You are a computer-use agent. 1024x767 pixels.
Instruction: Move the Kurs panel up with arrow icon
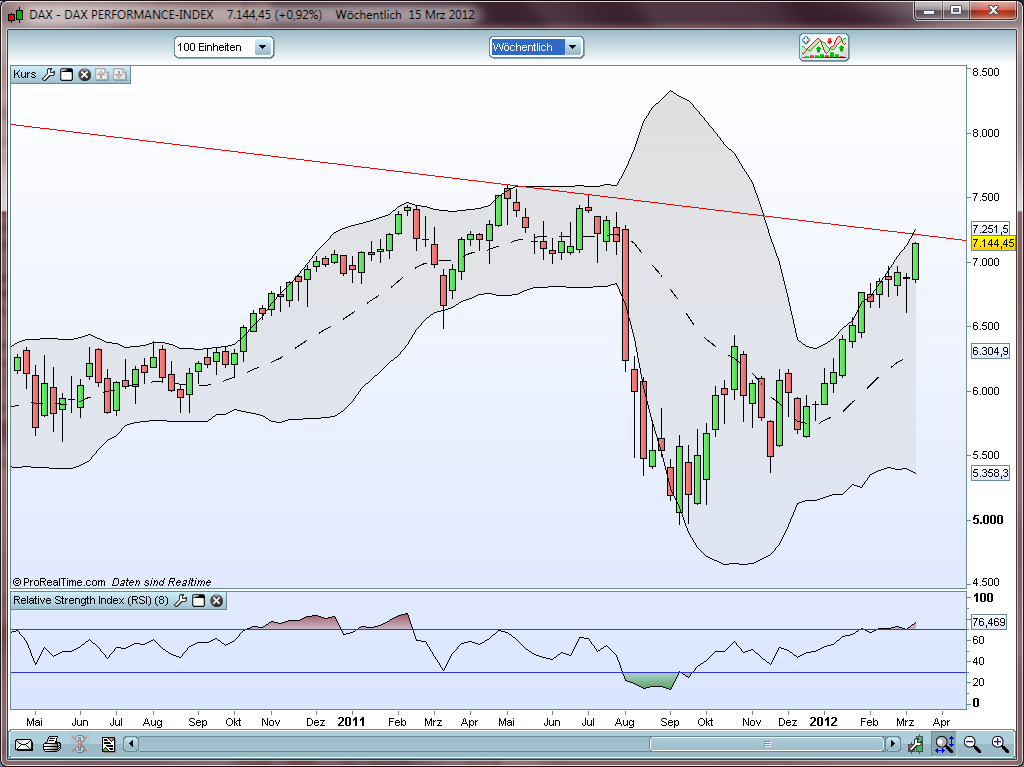pyautogui.click(x=100, y=74)
